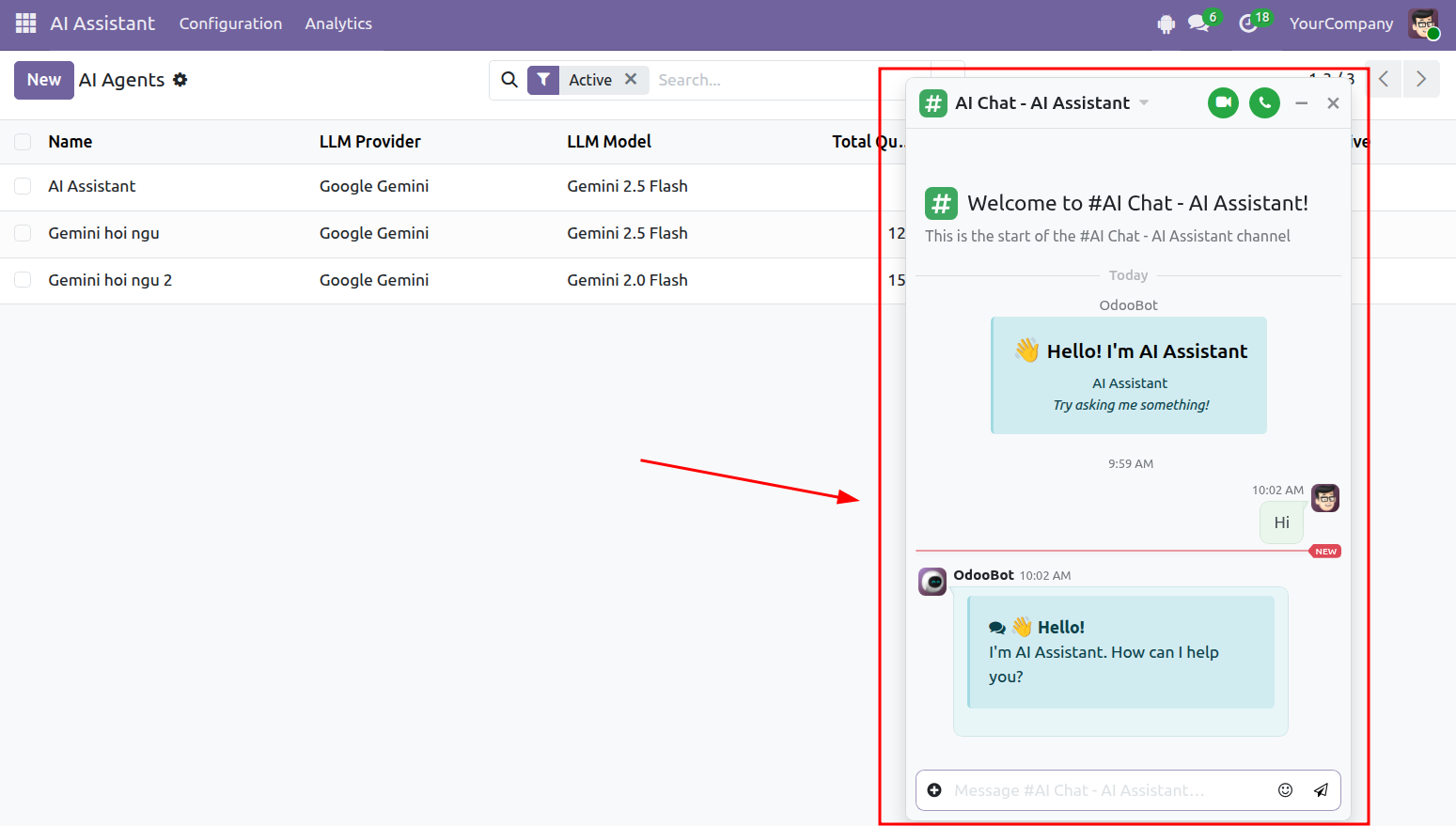Fold the AI Chat window
The image size is (1456, 826).
tap(1301, 103)
